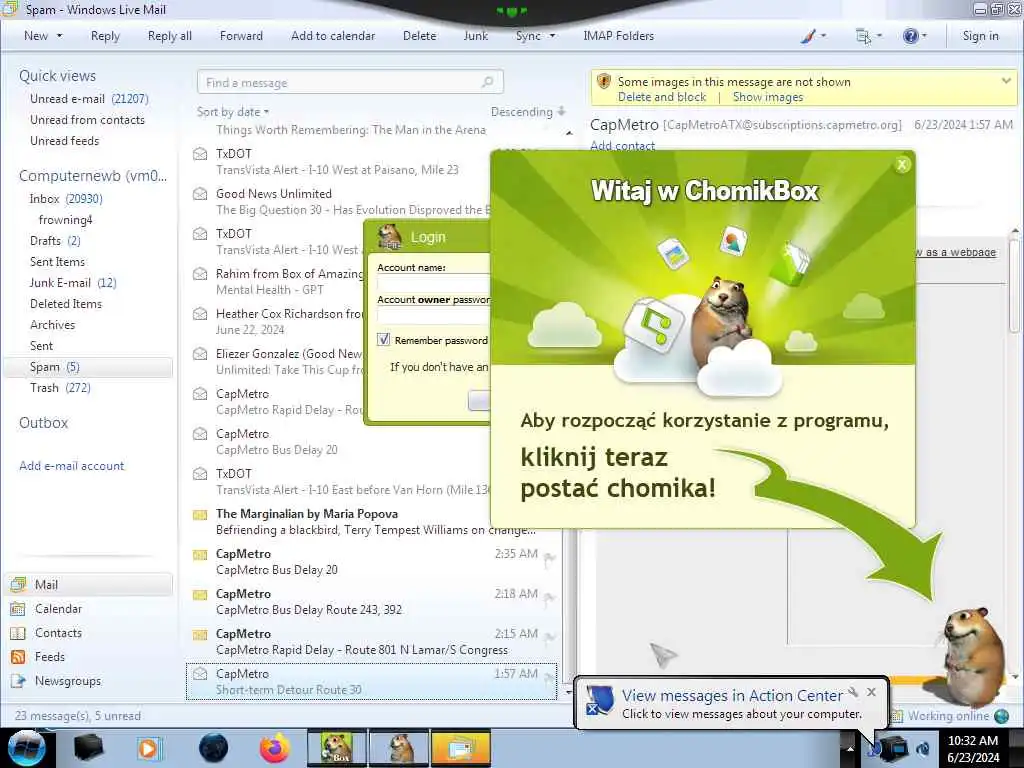This screenshot has height=768, width=1024.
Task: Click Delete and block link
Action: [x=662, y=97]
